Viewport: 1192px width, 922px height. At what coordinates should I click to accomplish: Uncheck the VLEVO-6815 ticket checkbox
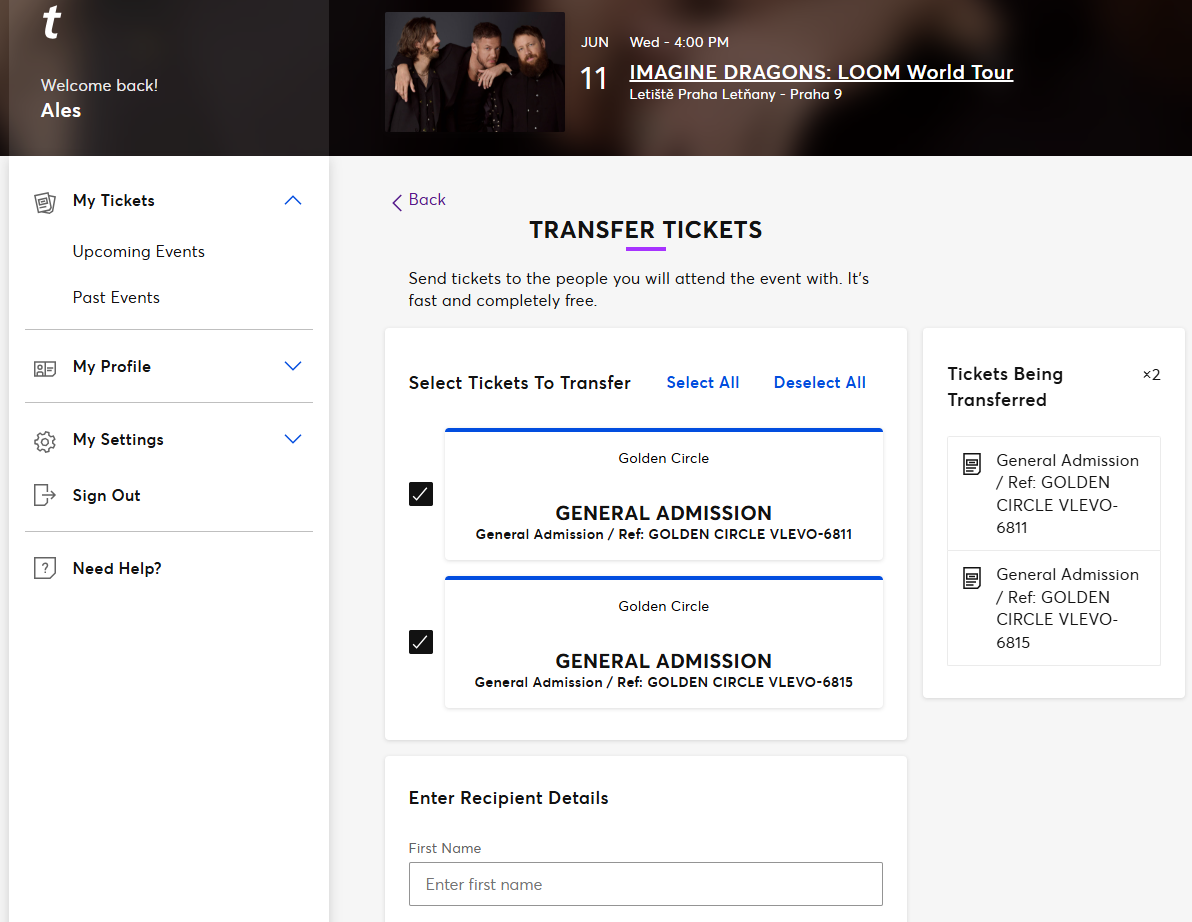click(x=421, y=642)
